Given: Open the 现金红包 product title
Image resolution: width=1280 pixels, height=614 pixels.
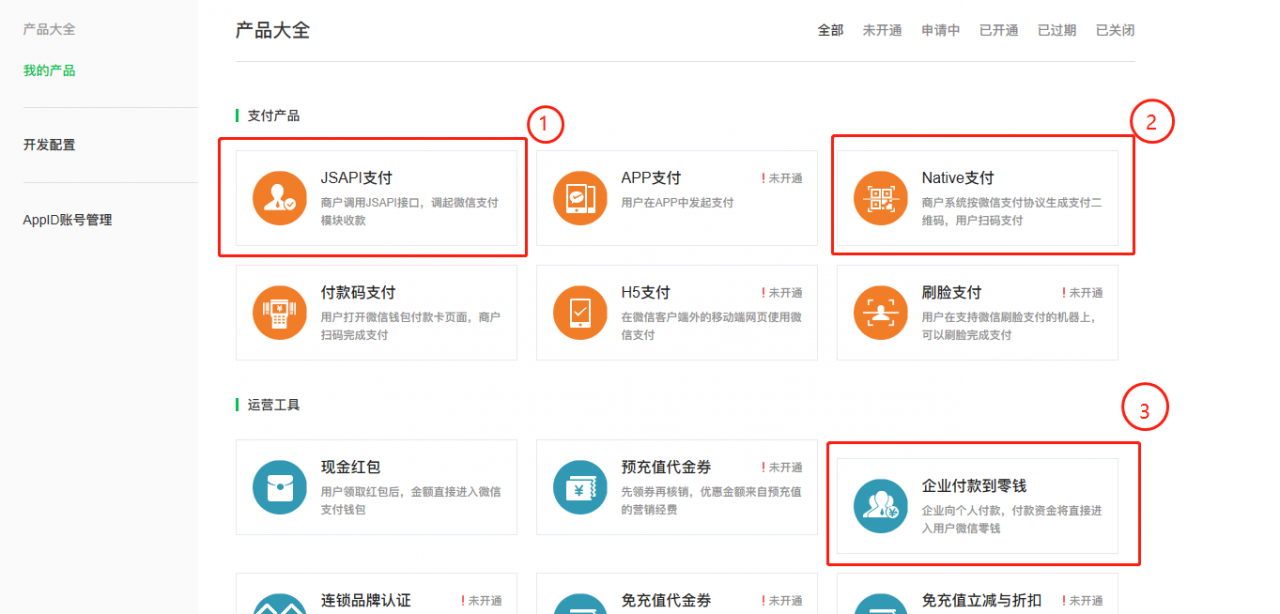Looking at the screenshot, I should pyautogui.click(x=350, y=467).
